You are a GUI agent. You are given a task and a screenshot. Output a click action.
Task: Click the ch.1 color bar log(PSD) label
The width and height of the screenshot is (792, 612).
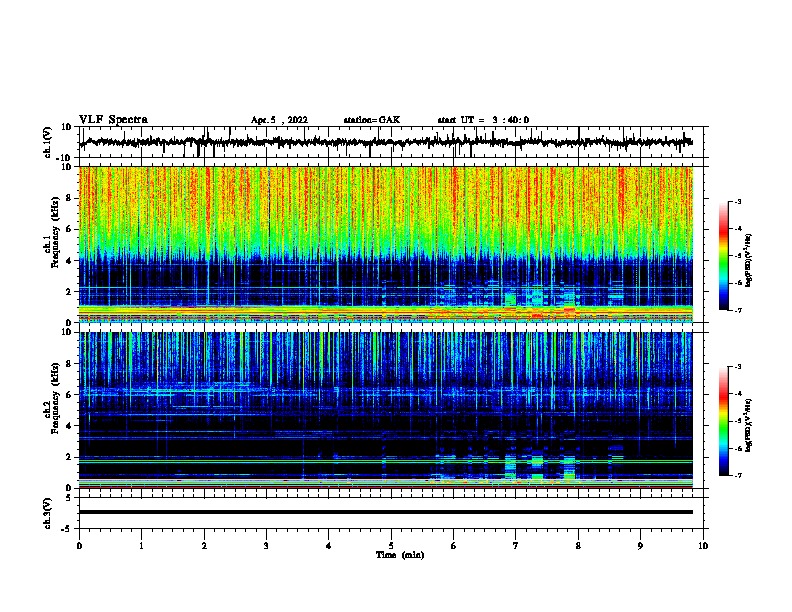(x=749, y=260)
